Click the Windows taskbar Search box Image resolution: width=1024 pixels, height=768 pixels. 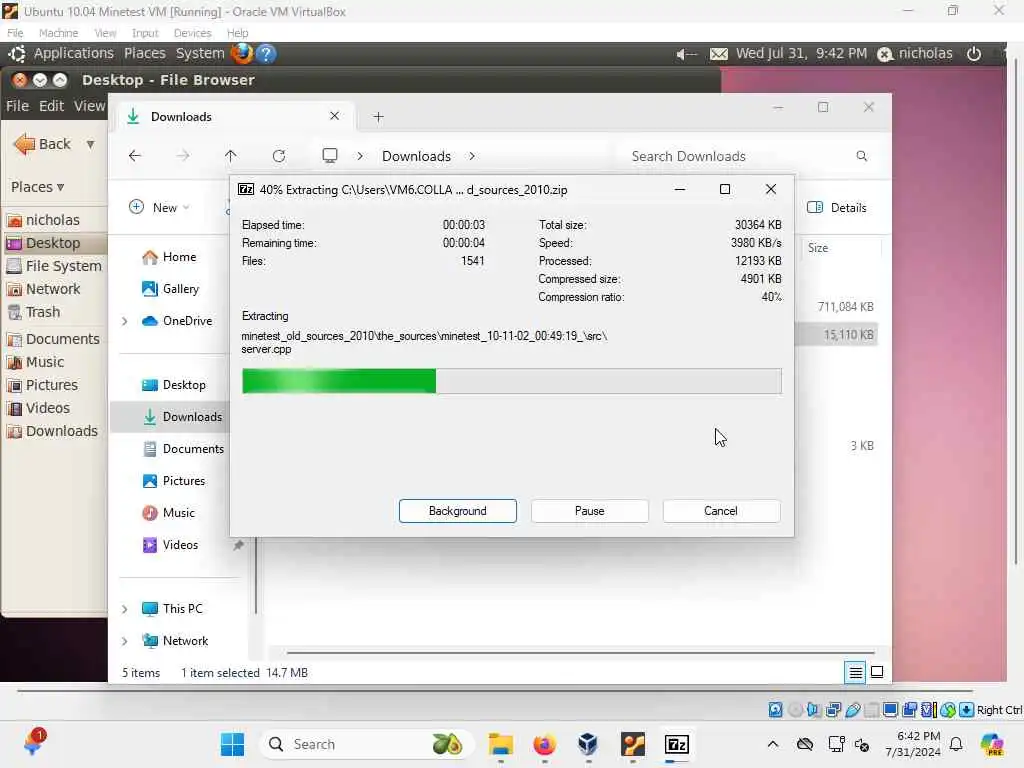coord(367,744)
